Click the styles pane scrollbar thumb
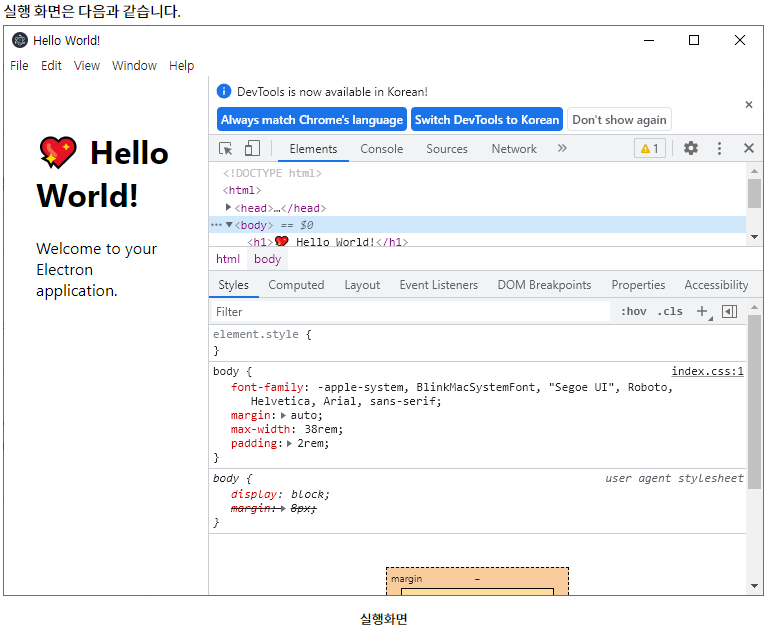 (x=754, y=401)
